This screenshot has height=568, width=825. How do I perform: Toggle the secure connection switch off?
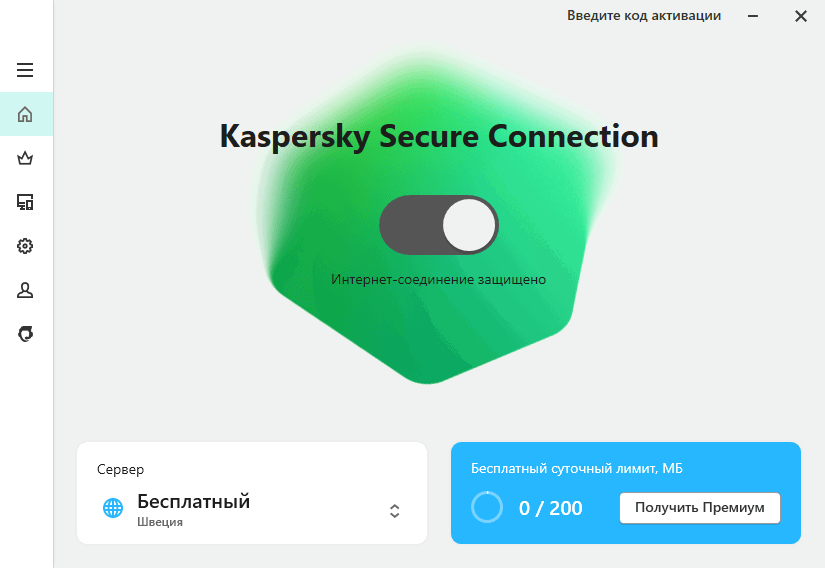pos(439,225)
